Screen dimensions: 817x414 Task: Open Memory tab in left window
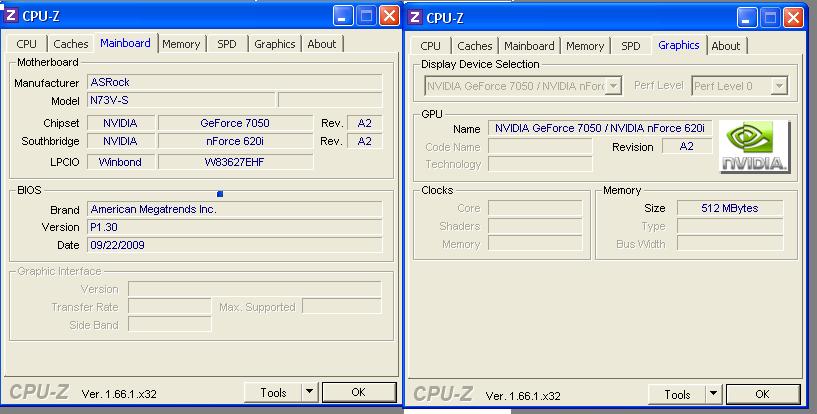click(x=181, y=44)
